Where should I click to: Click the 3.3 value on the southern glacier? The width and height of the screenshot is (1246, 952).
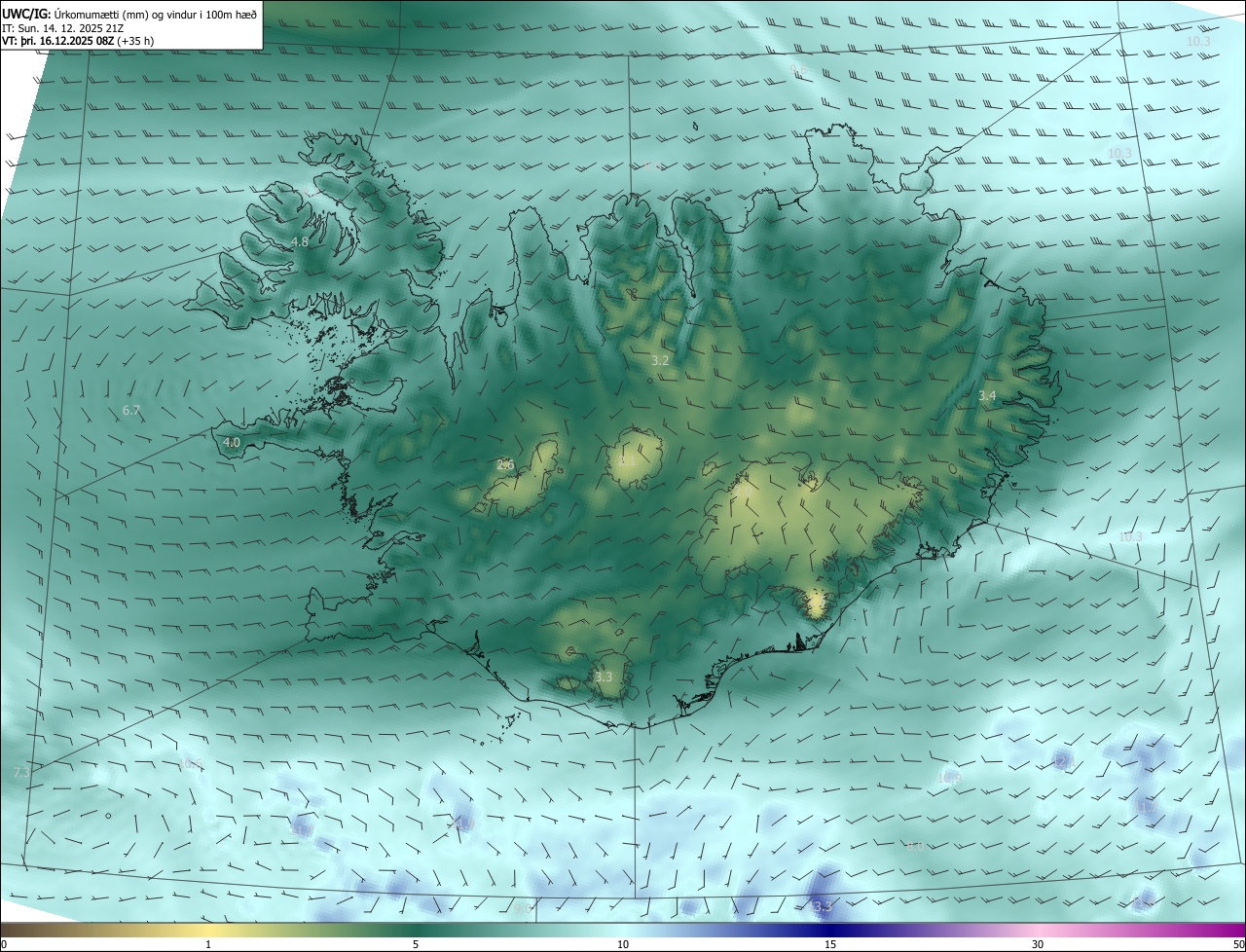(x=604, y=677)
